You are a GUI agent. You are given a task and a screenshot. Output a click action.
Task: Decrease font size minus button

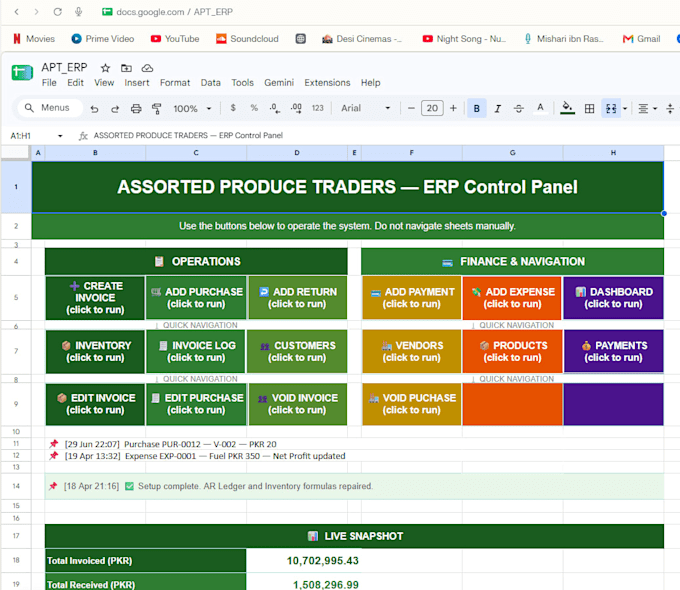pos(411,108)
